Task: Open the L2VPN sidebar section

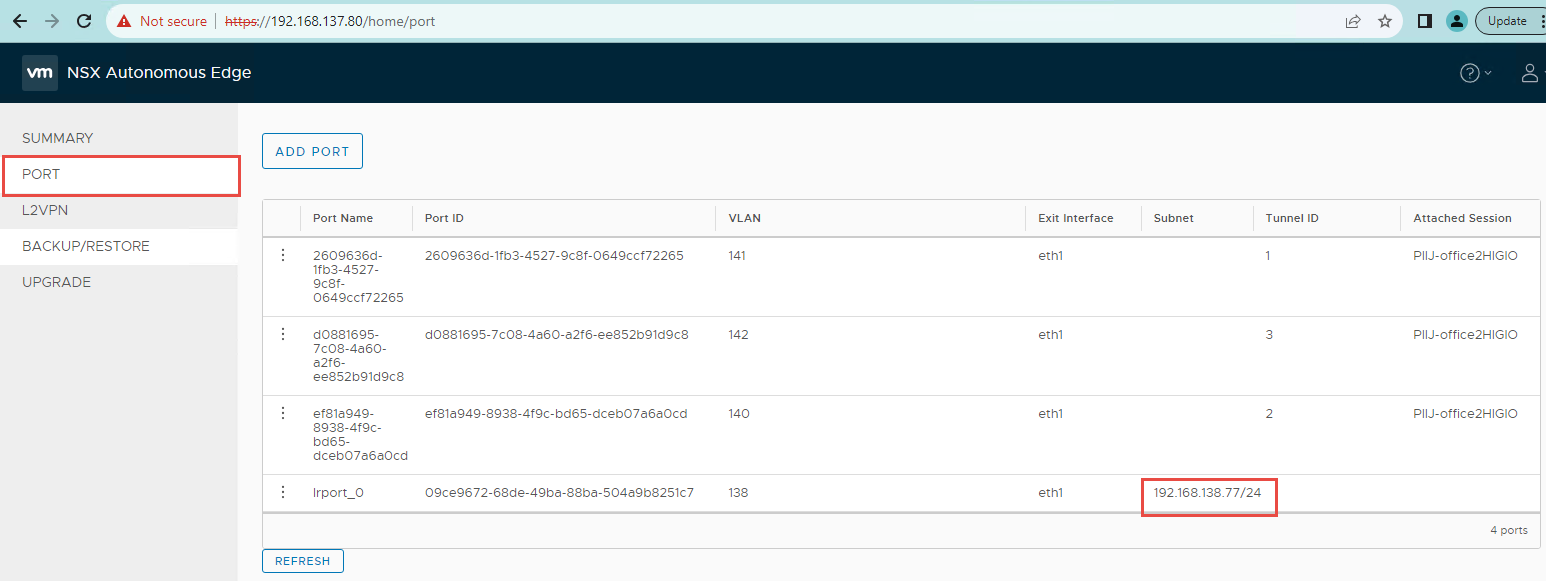Action: pos(45,210)
